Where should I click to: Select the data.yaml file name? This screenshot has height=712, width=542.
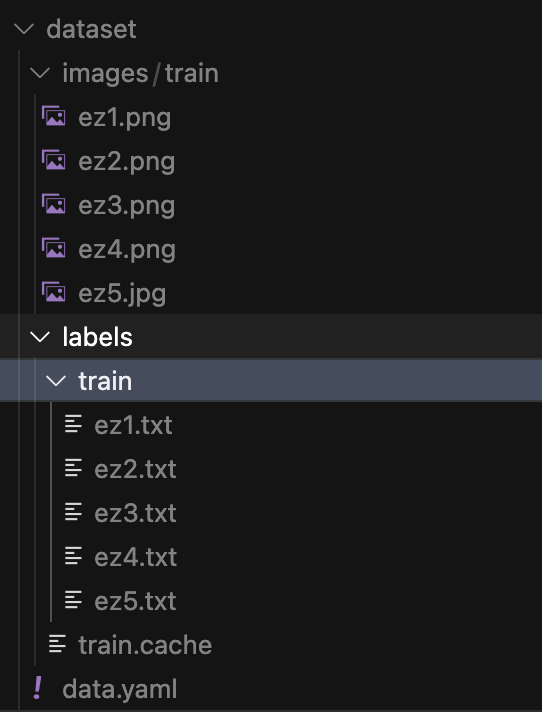pos(120,690)
